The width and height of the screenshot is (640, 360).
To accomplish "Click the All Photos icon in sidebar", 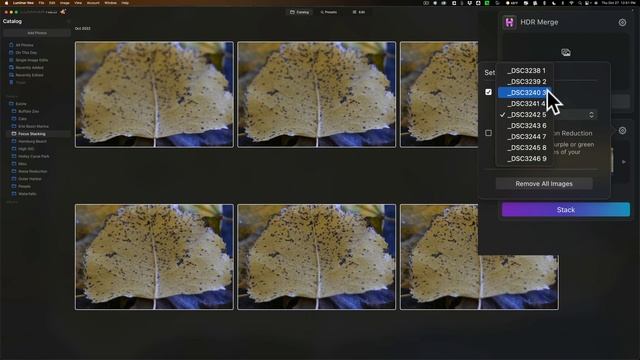I will pos(11,45).
